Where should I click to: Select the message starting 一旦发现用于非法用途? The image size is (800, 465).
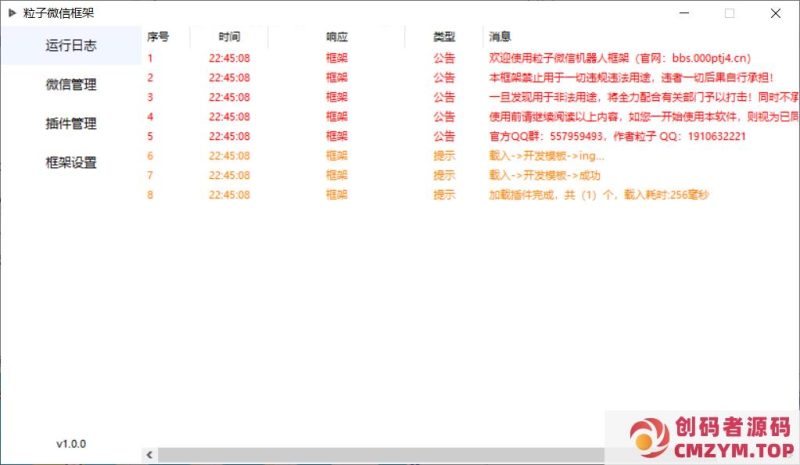point(644,97)
